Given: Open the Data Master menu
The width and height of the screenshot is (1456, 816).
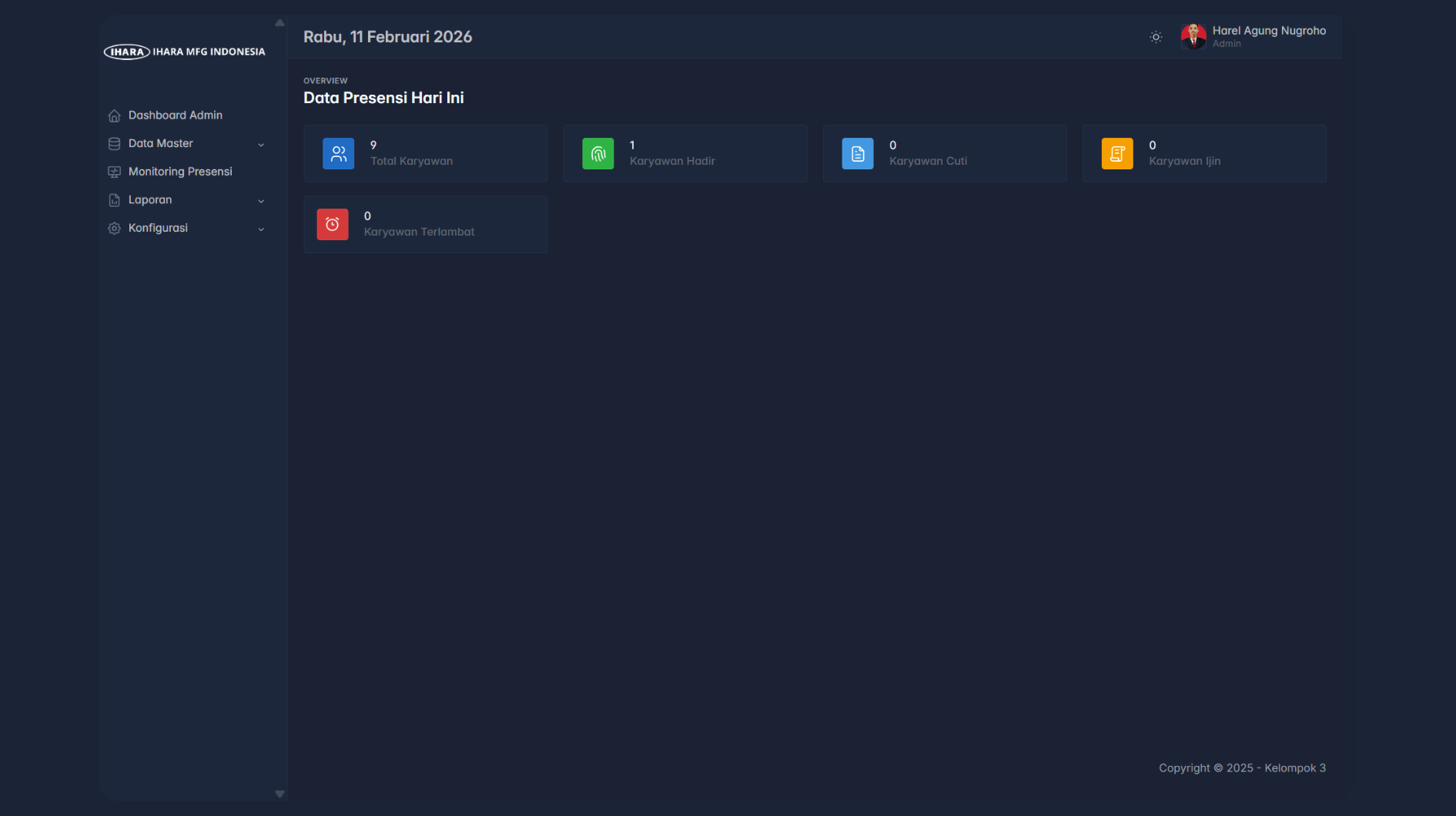Looking at the screenshot, I should 186,144.
